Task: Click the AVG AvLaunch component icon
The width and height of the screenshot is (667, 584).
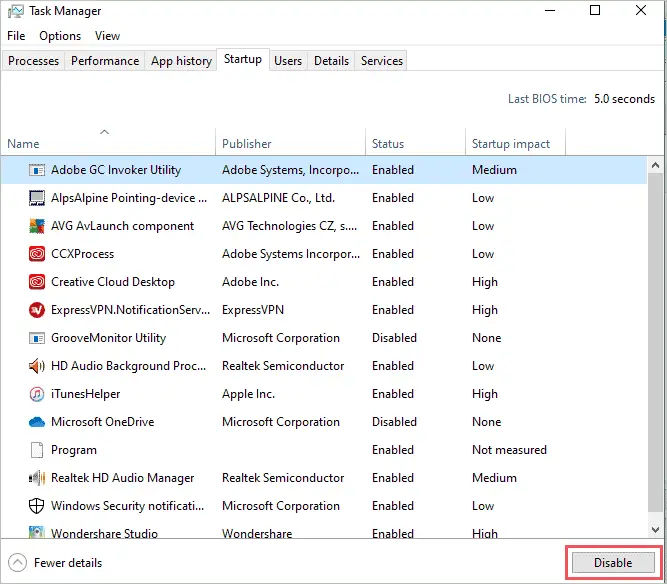Action: [x=37, y=226]
